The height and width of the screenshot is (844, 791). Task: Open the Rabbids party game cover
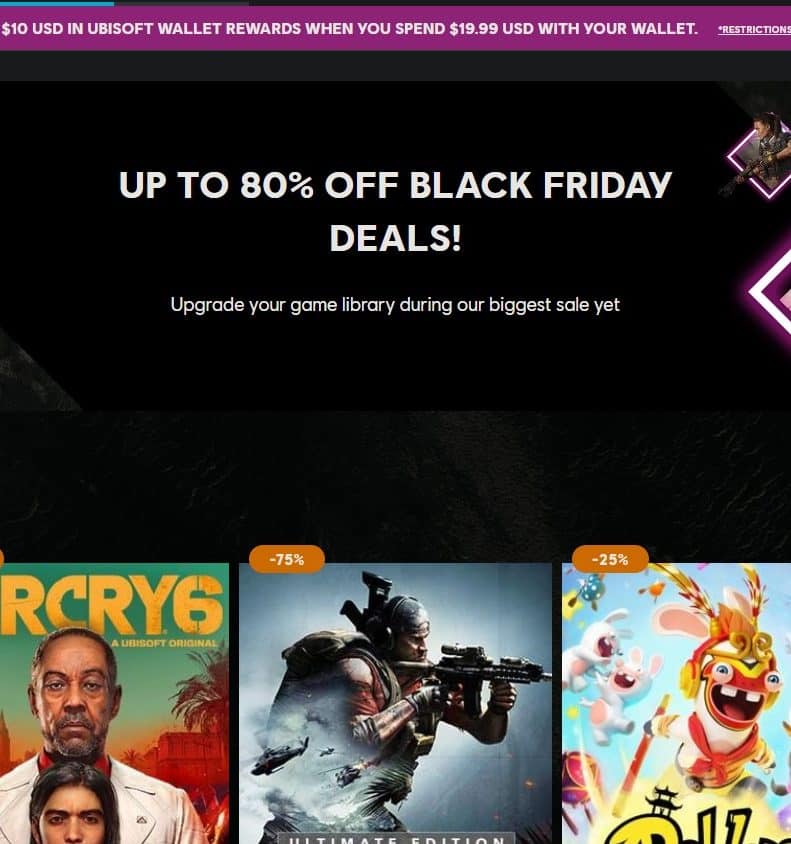[676, 704]
